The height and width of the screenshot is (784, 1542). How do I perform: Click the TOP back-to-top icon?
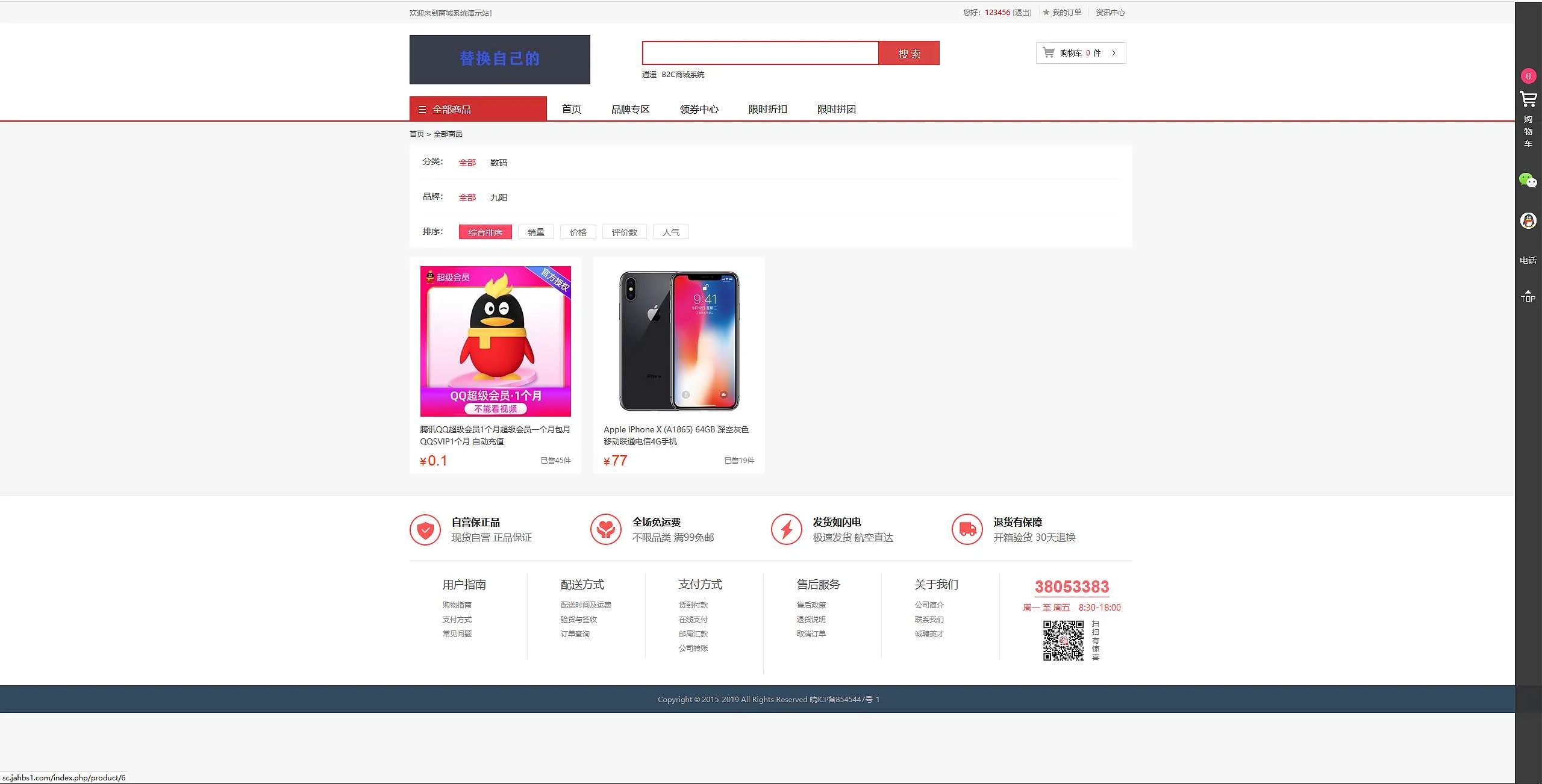1528,296
